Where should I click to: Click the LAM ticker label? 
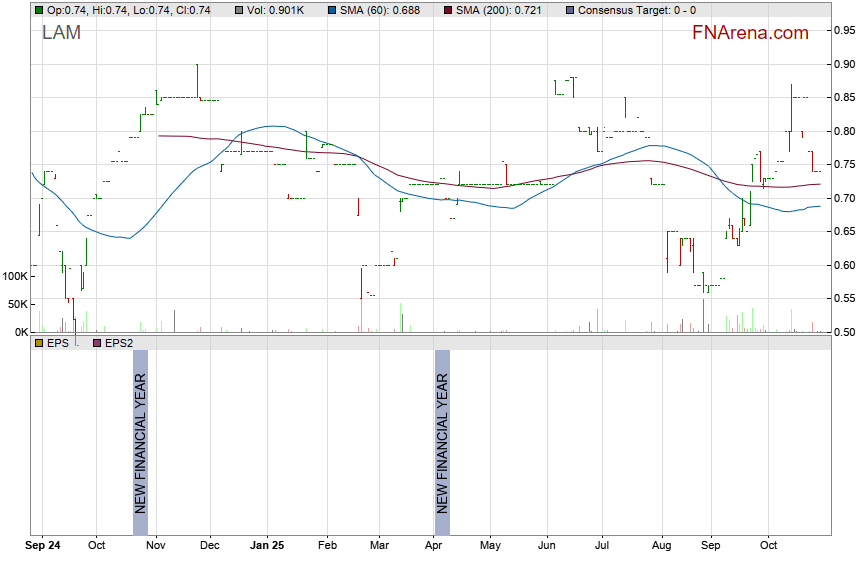pyautogui.click(x=61, y=34)
